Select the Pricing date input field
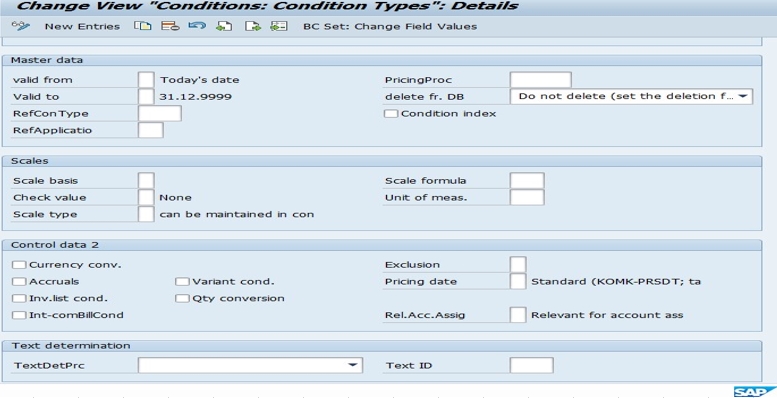 coord(518,282)
